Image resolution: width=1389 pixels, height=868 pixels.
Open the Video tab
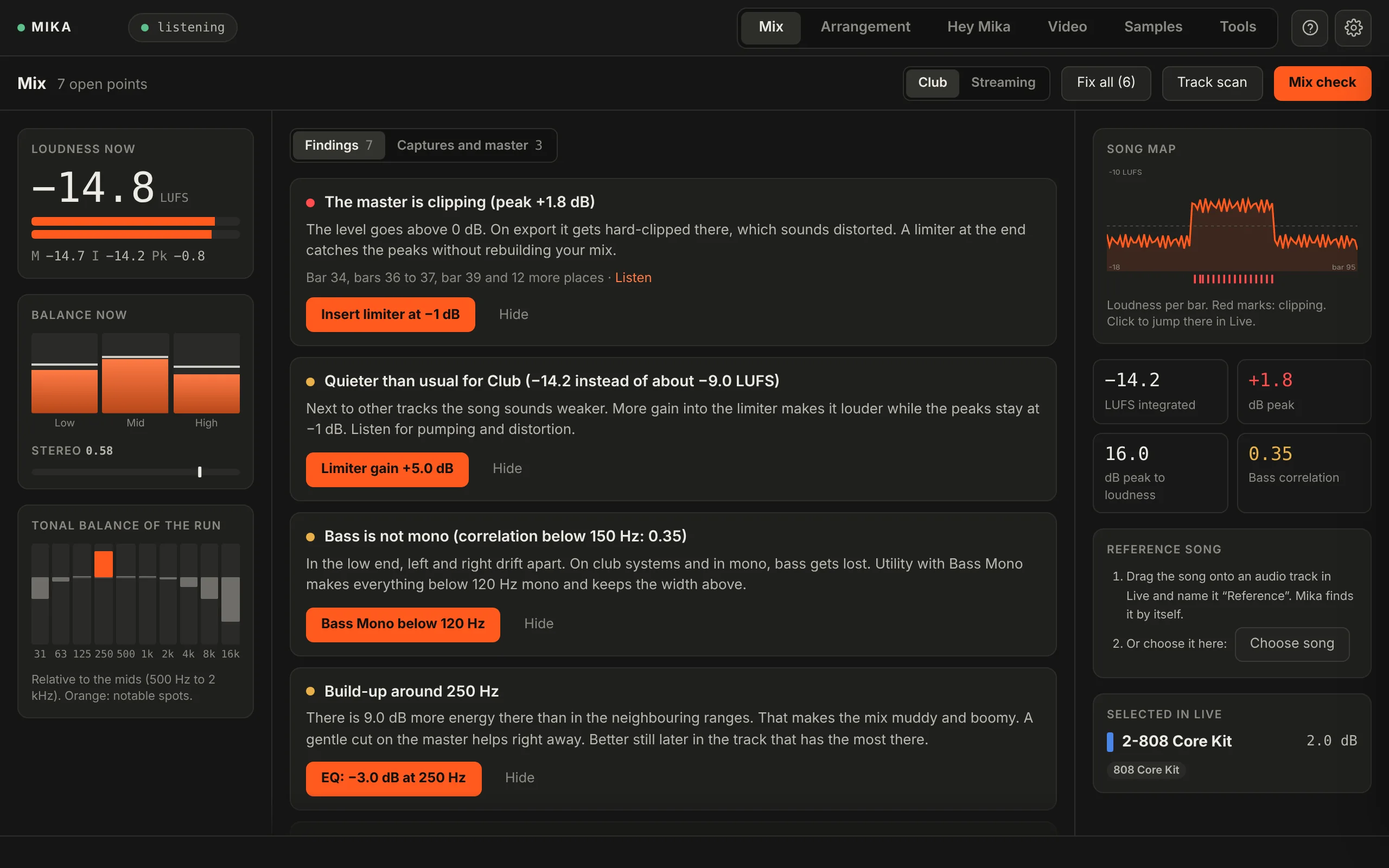pyautogui.click(x=1067, y=27)
